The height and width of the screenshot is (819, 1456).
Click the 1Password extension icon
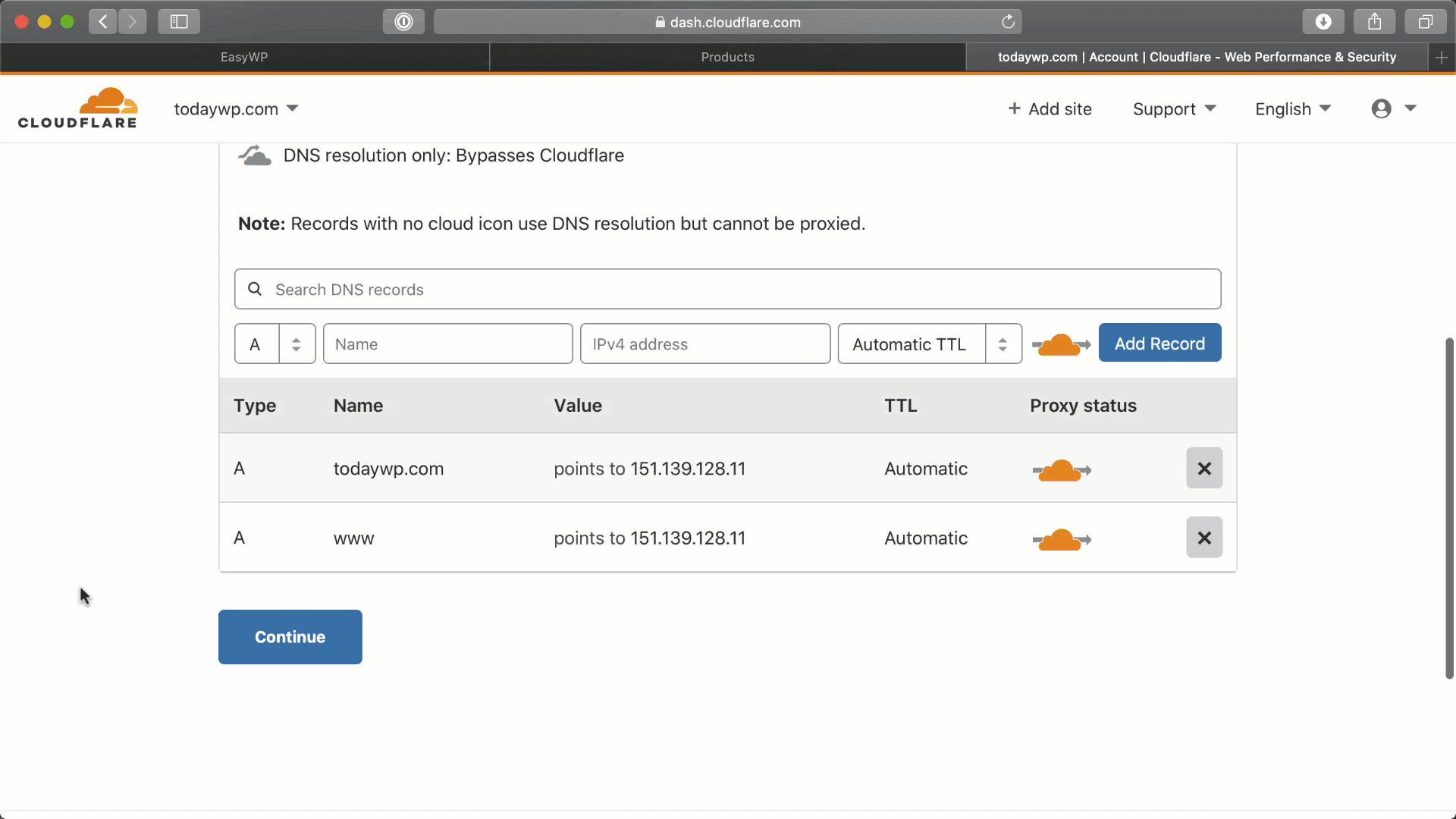tap(403, 22)
